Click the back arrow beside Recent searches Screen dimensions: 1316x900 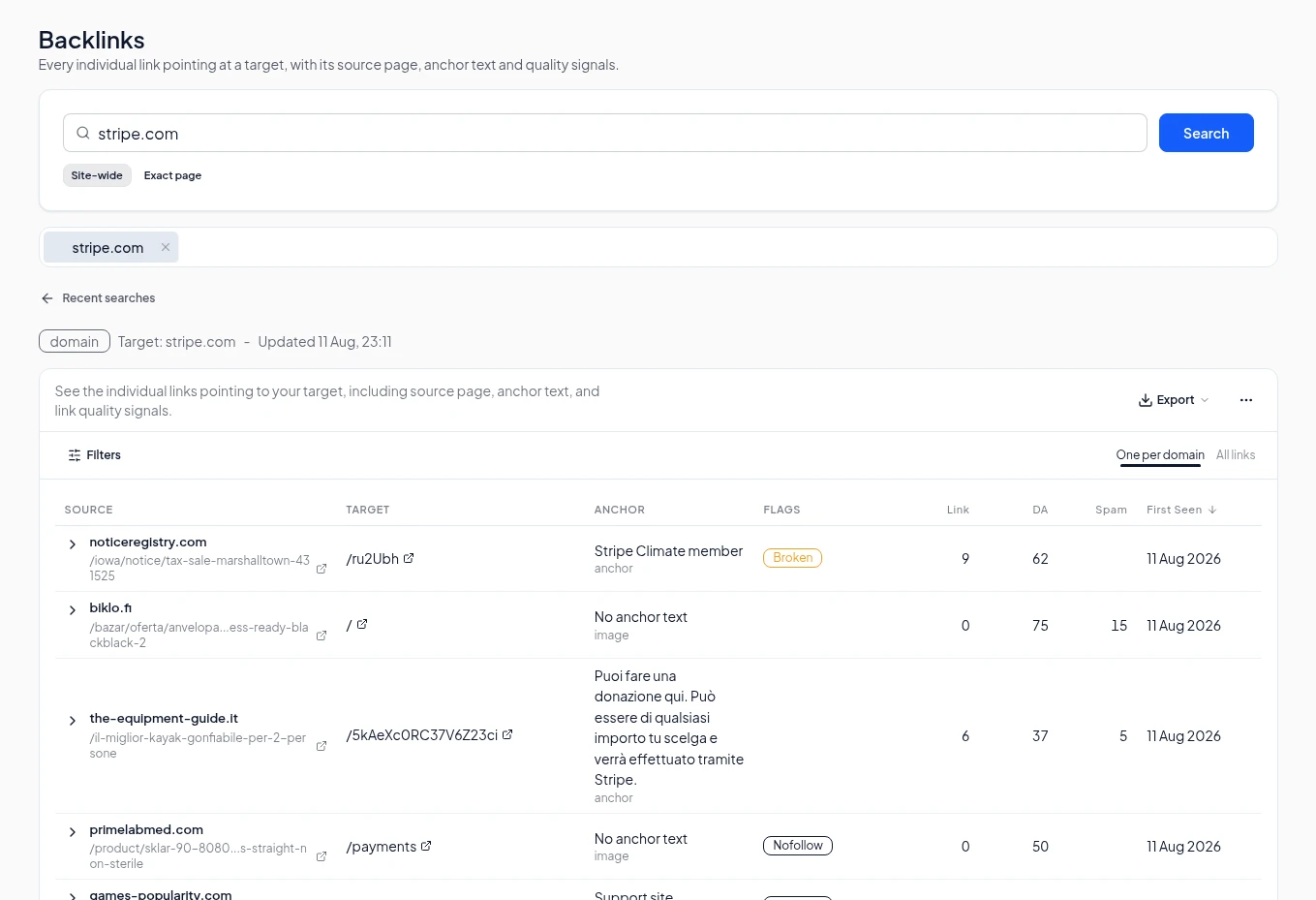pos(46,298)
